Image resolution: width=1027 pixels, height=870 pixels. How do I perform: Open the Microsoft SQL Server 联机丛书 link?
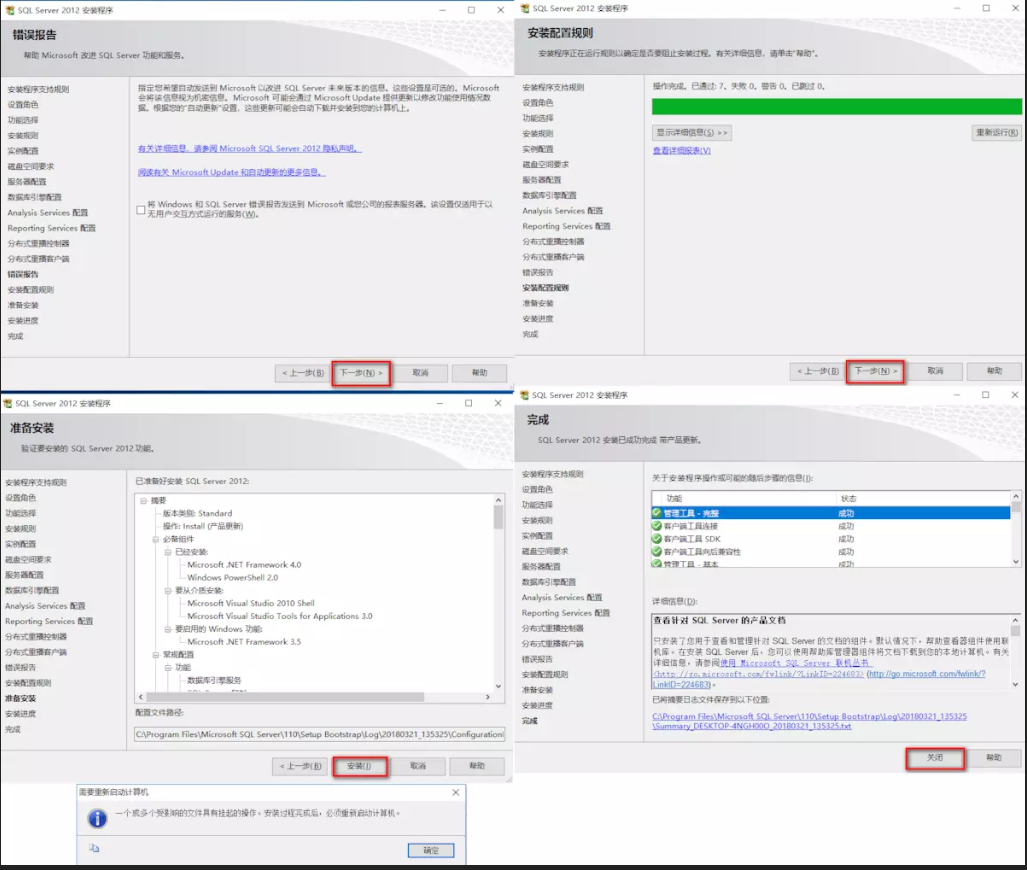click(x=795, y=663)
